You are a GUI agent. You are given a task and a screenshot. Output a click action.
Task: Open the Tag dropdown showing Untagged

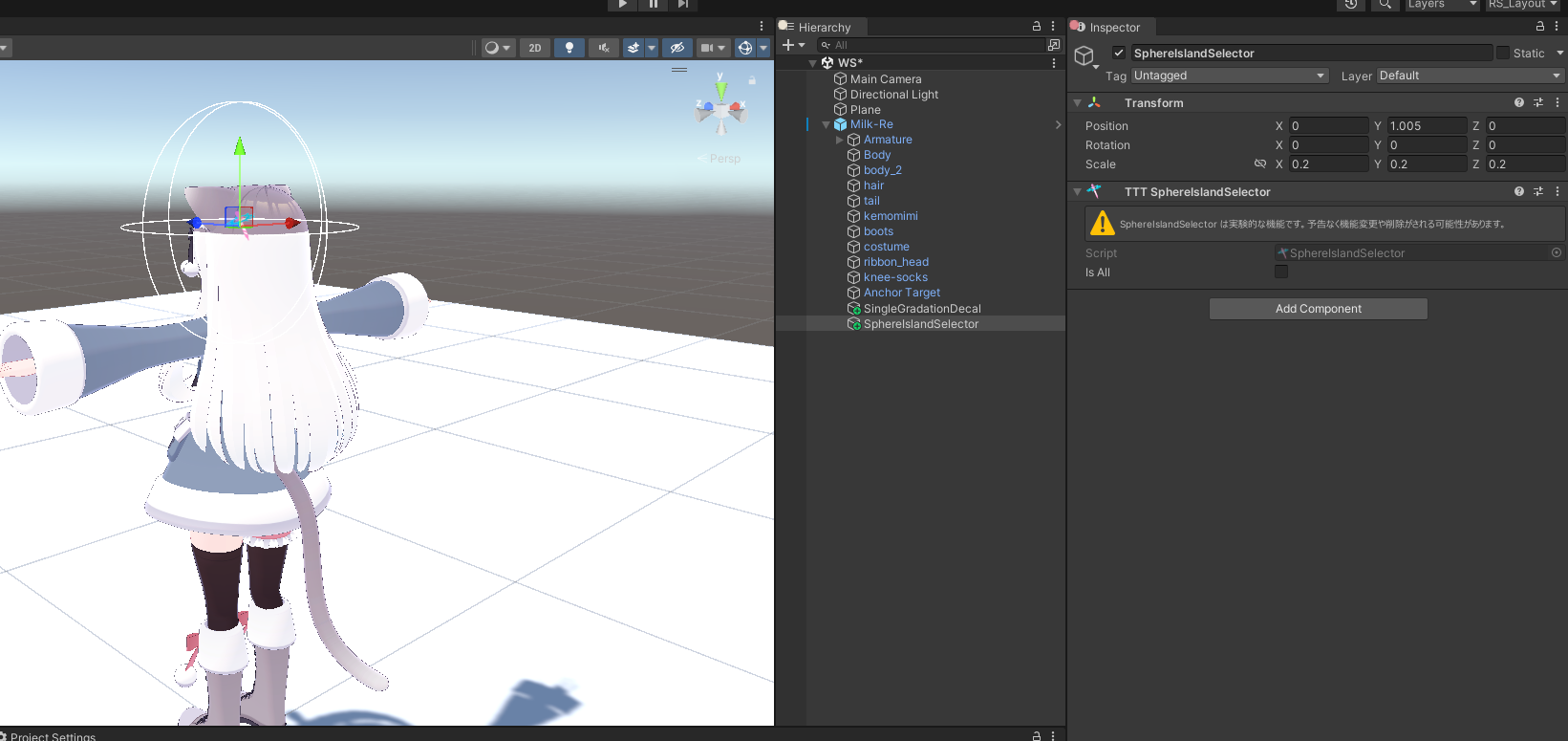pos(1229,76)
